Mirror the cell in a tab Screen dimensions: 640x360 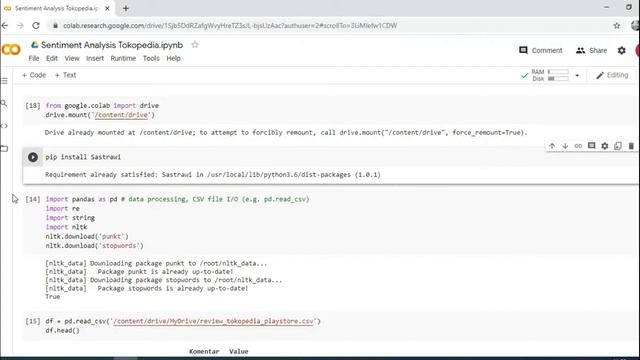click(x=618, y=146)
